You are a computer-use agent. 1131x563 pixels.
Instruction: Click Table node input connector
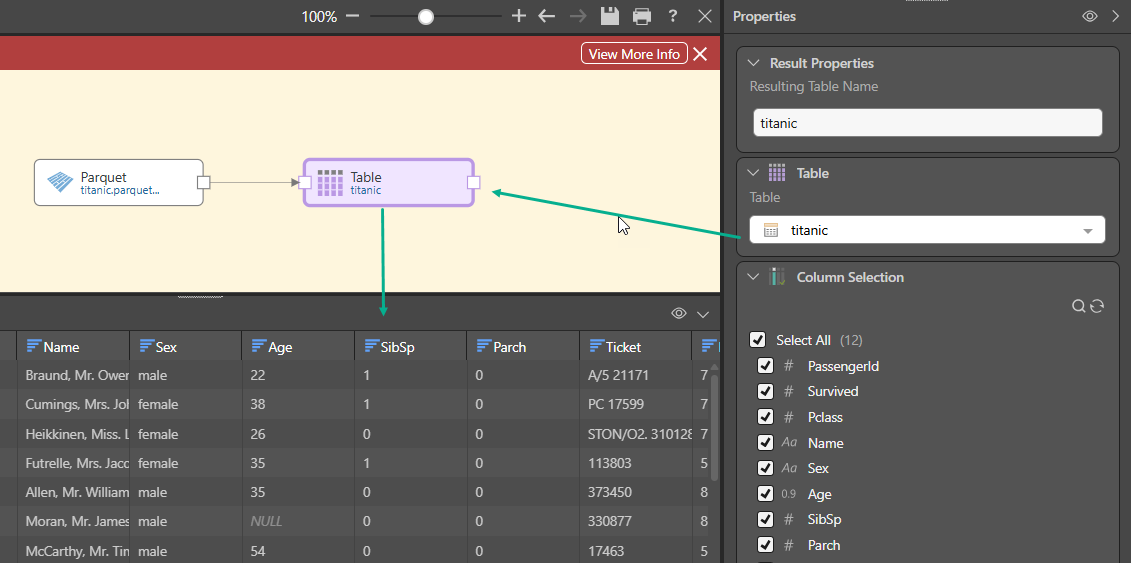(x=304, y=182)
